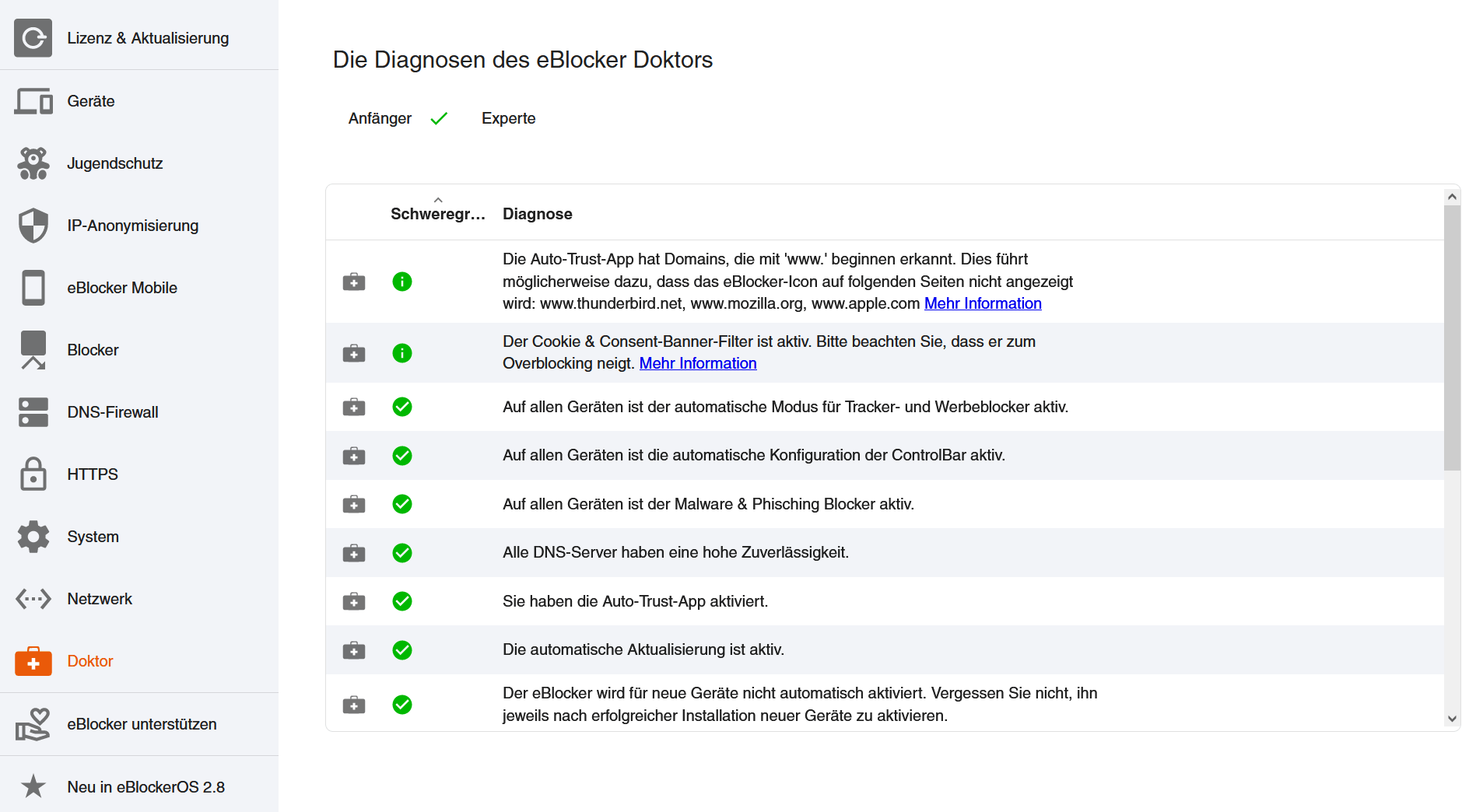Click medkit icon in neue Geräte row
1469x812 pixels.
[x=354, y=705]
